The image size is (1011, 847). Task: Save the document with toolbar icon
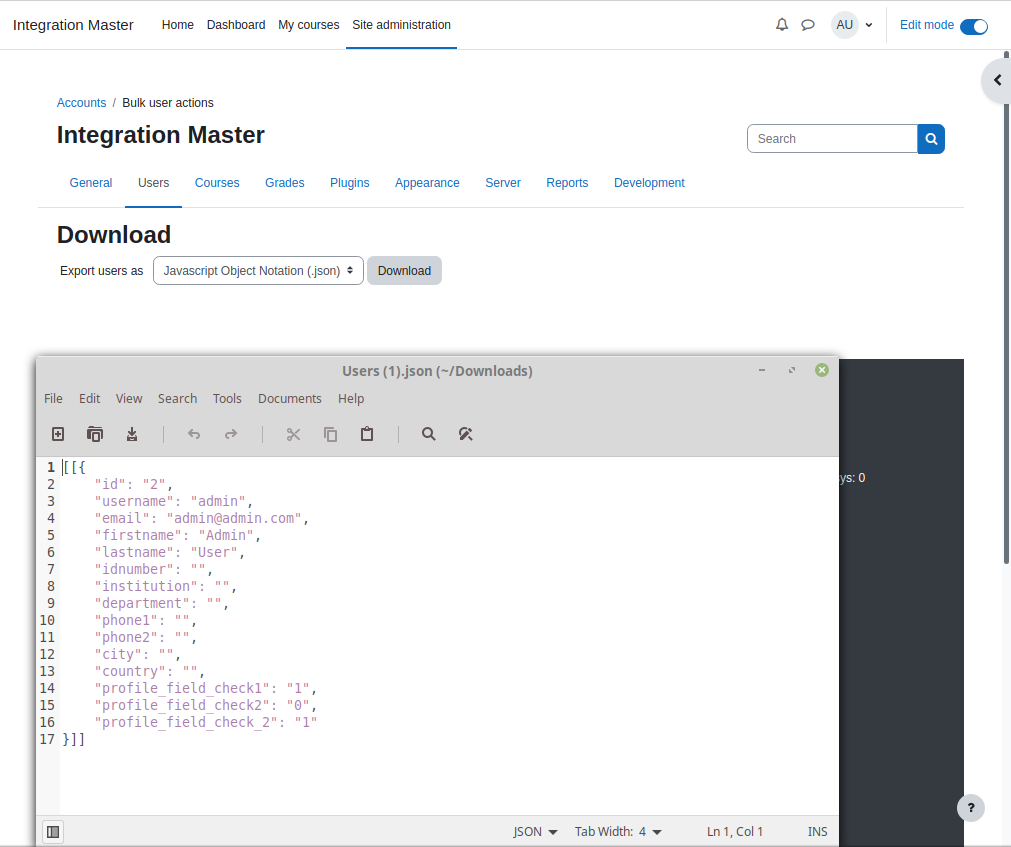pyautogui.click(x=132, y=434)
